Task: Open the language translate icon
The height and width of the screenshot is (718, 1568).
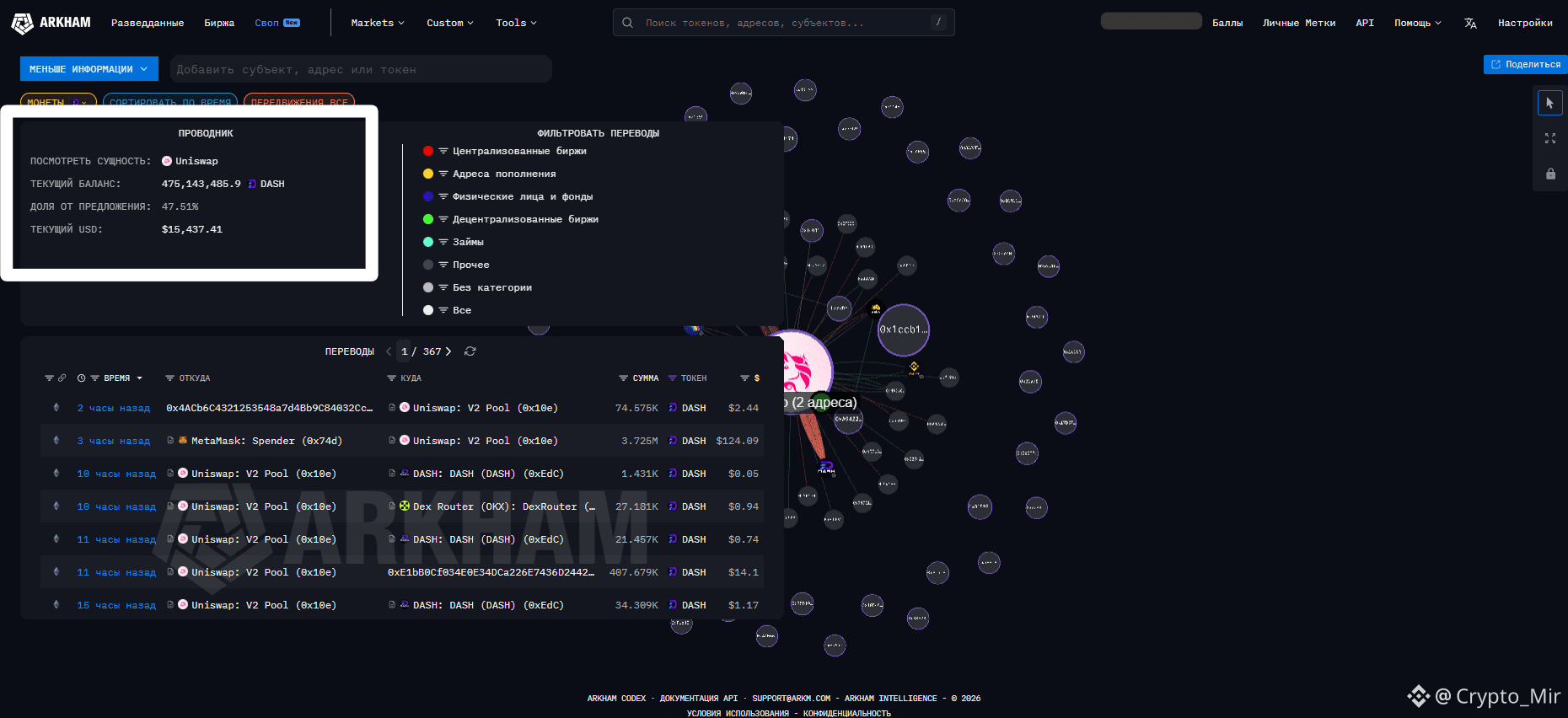Action: click(1470, 23)
